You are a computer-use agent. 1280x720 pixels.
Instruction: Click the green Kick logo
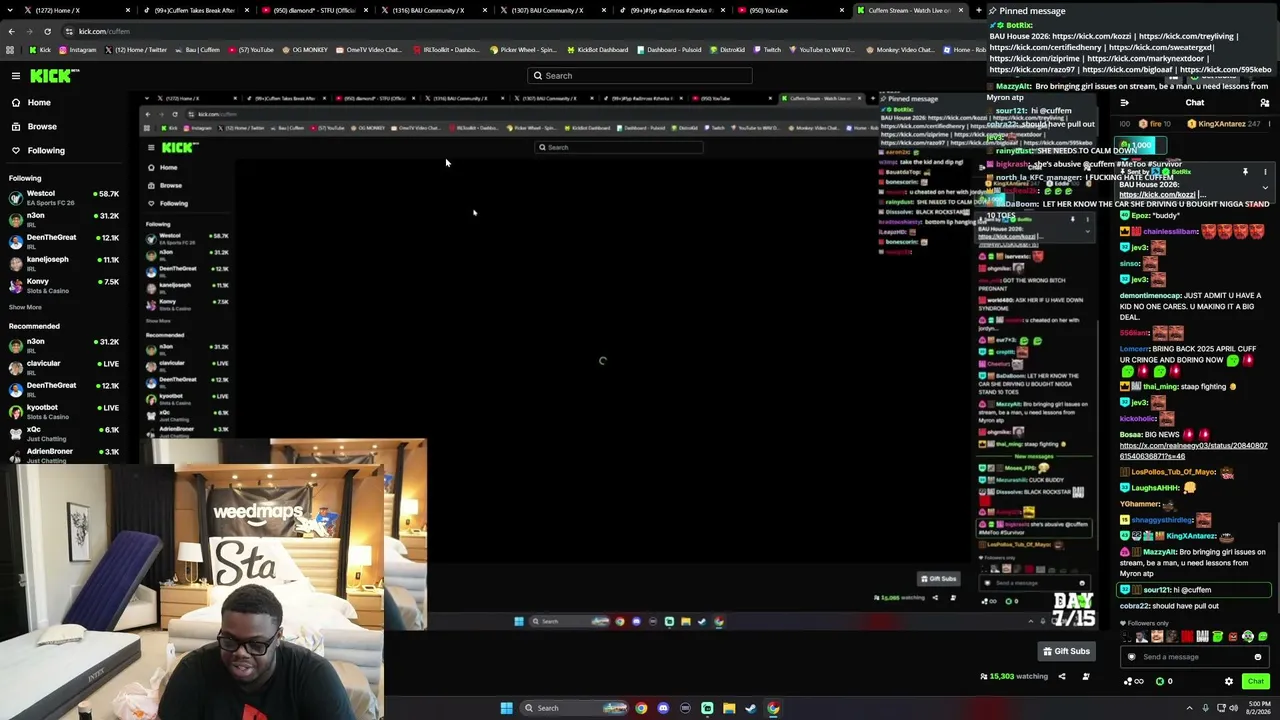pyautogui.click(x=54, y=76)
